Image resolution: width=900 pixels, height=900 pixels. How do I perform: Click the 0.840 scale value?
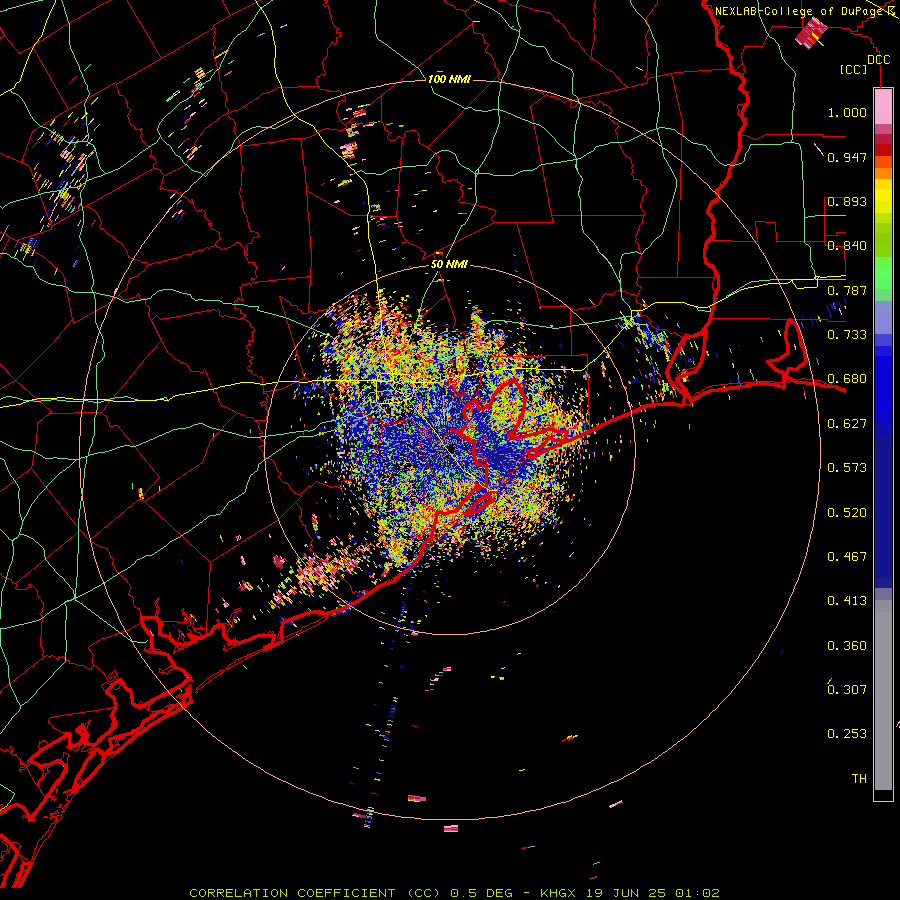pos(847,246)
